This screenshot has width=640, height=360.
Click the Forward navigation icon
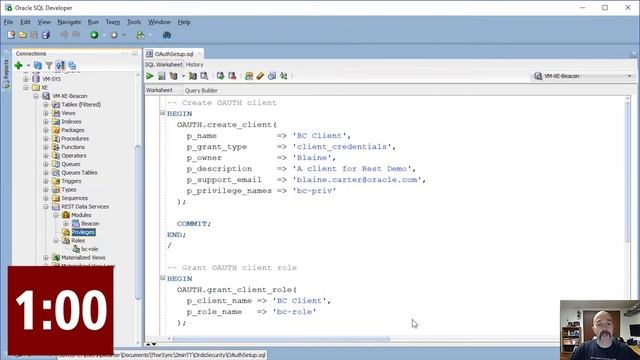[x=114, y=35]
